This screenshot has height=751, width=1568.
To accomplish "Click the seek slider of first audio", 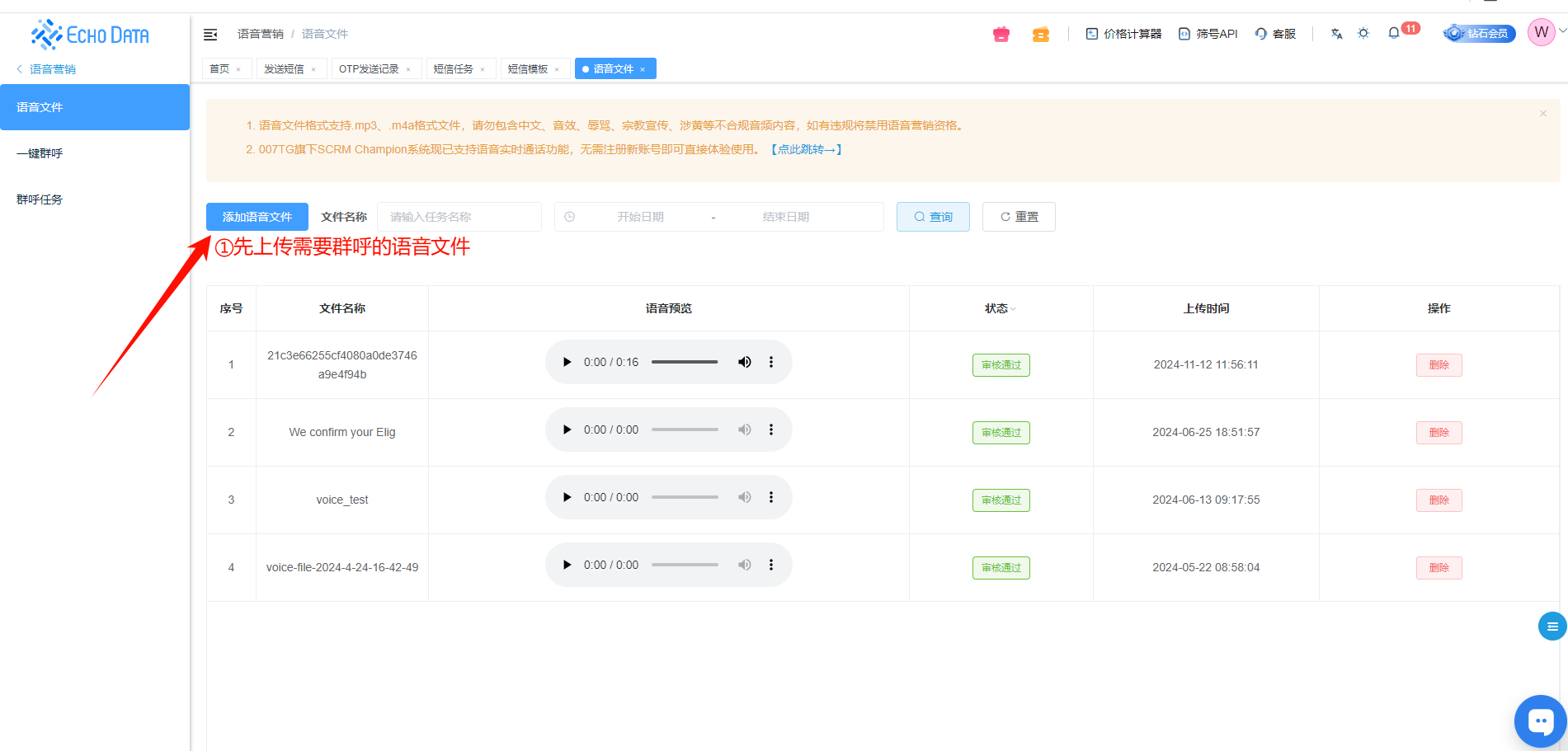I will click(684, 362).
